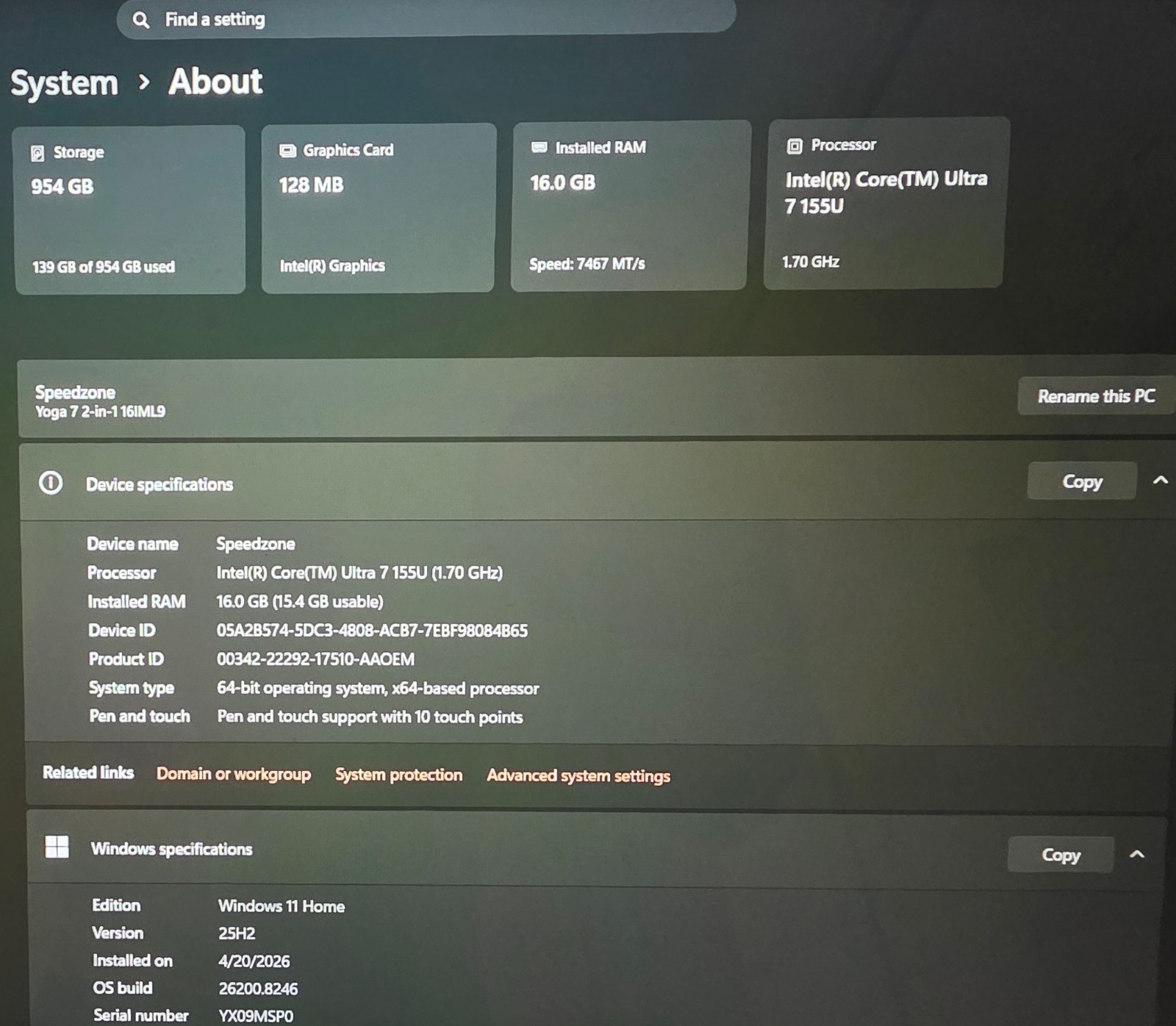Focus the Find a setting search box
This screenshot has height=1026, width=1176.
[426, 18]
